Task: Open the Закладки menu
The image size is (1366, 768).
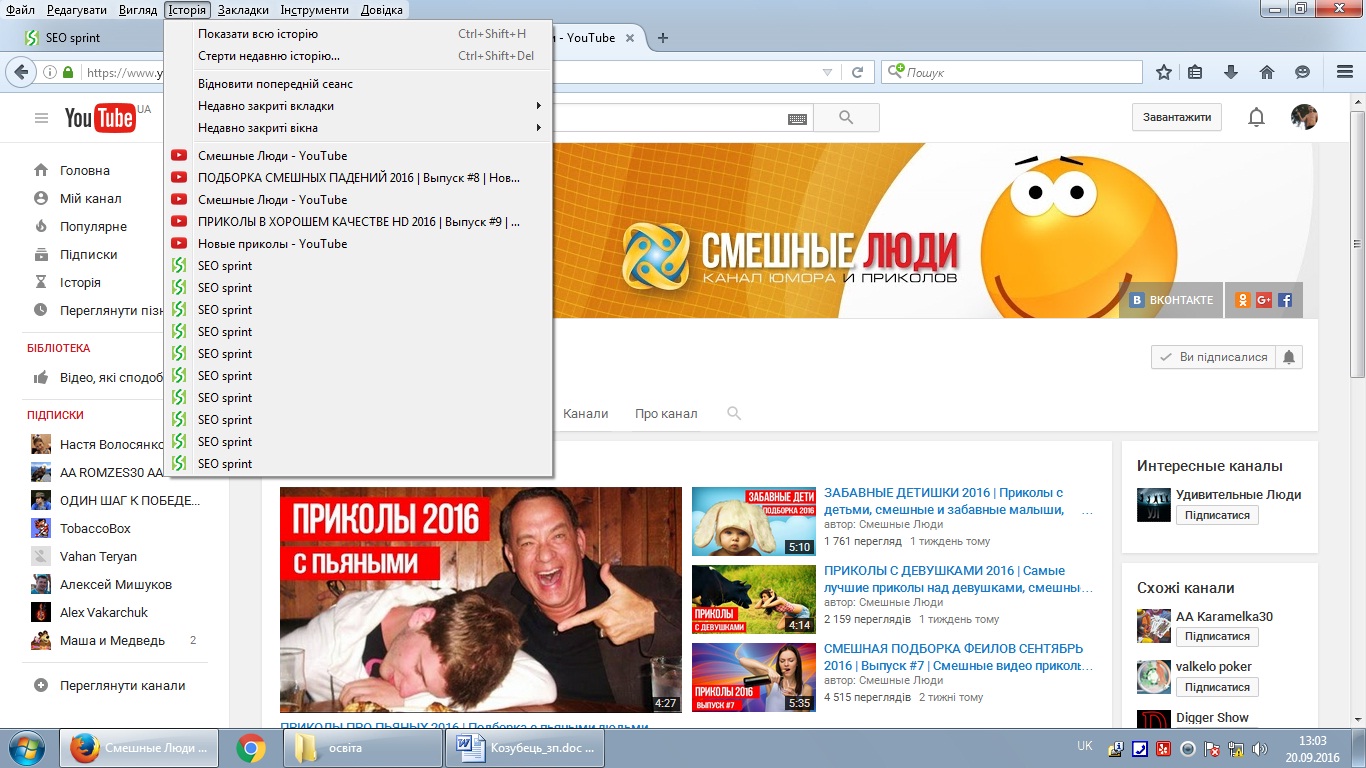Action: pos(243,10)
